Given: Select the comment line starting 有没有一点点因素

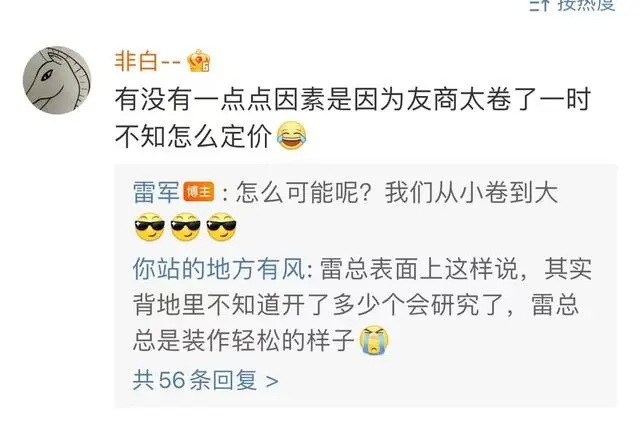Looking at the screenshot, I should tap(353, 99).
